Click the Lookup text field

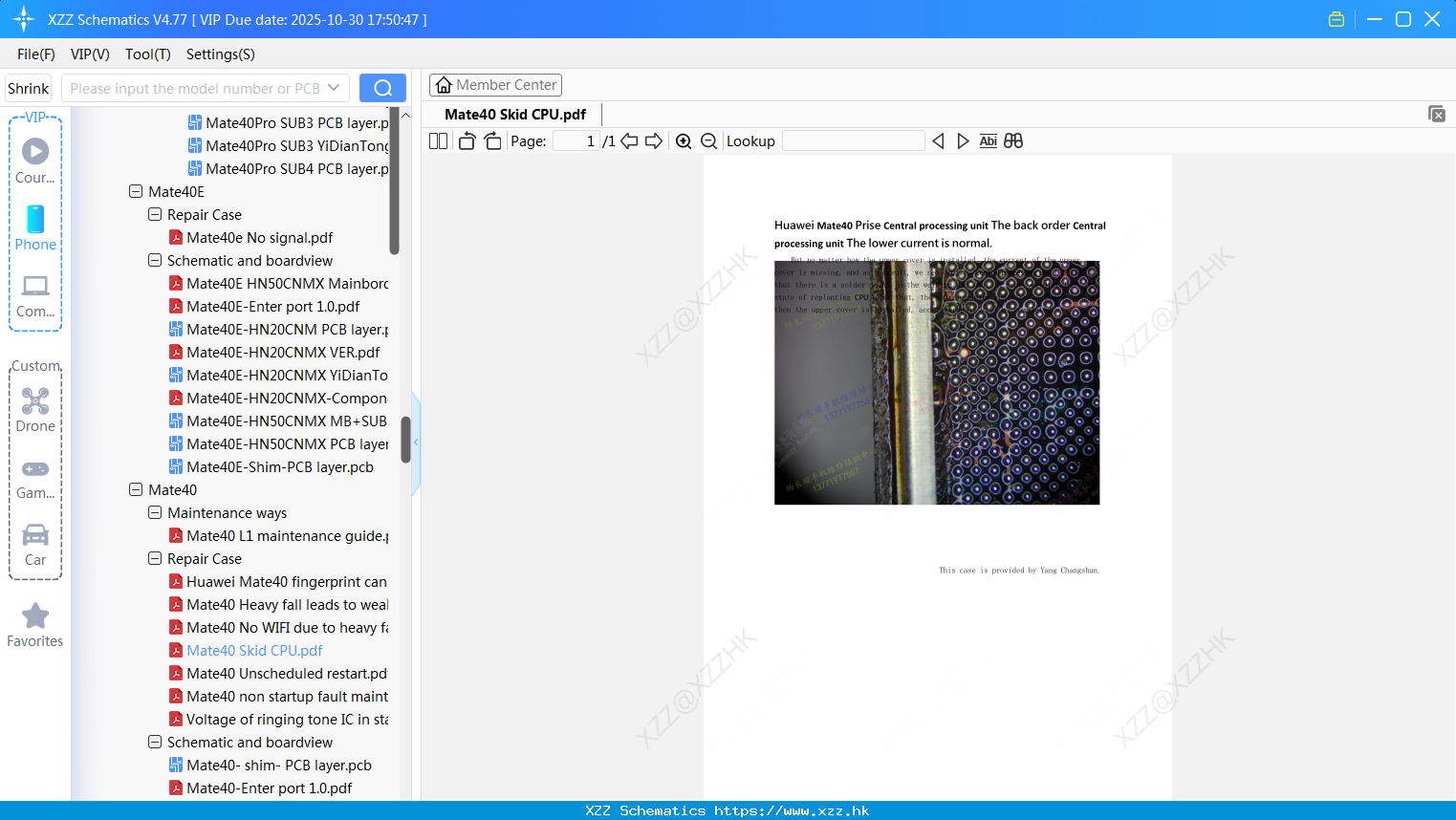(x=854, y=140)
